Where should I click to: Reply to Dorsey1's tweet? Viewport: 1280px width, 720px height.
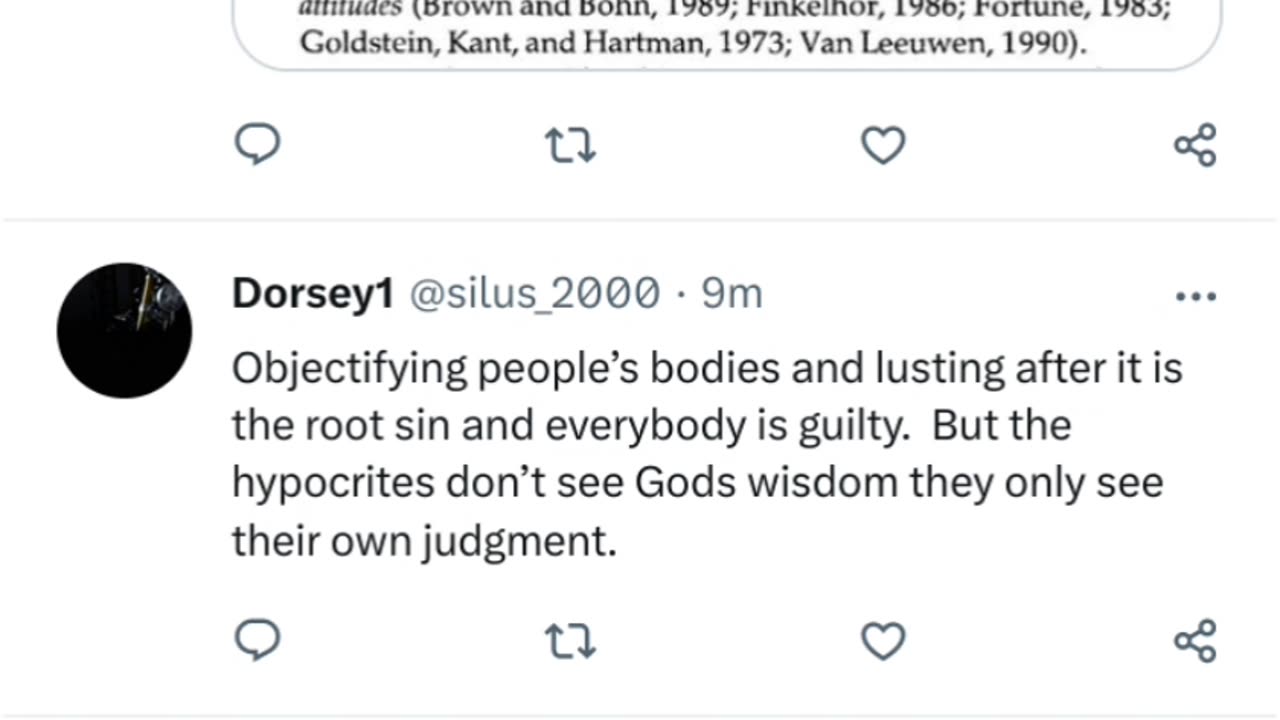[257, 640]
